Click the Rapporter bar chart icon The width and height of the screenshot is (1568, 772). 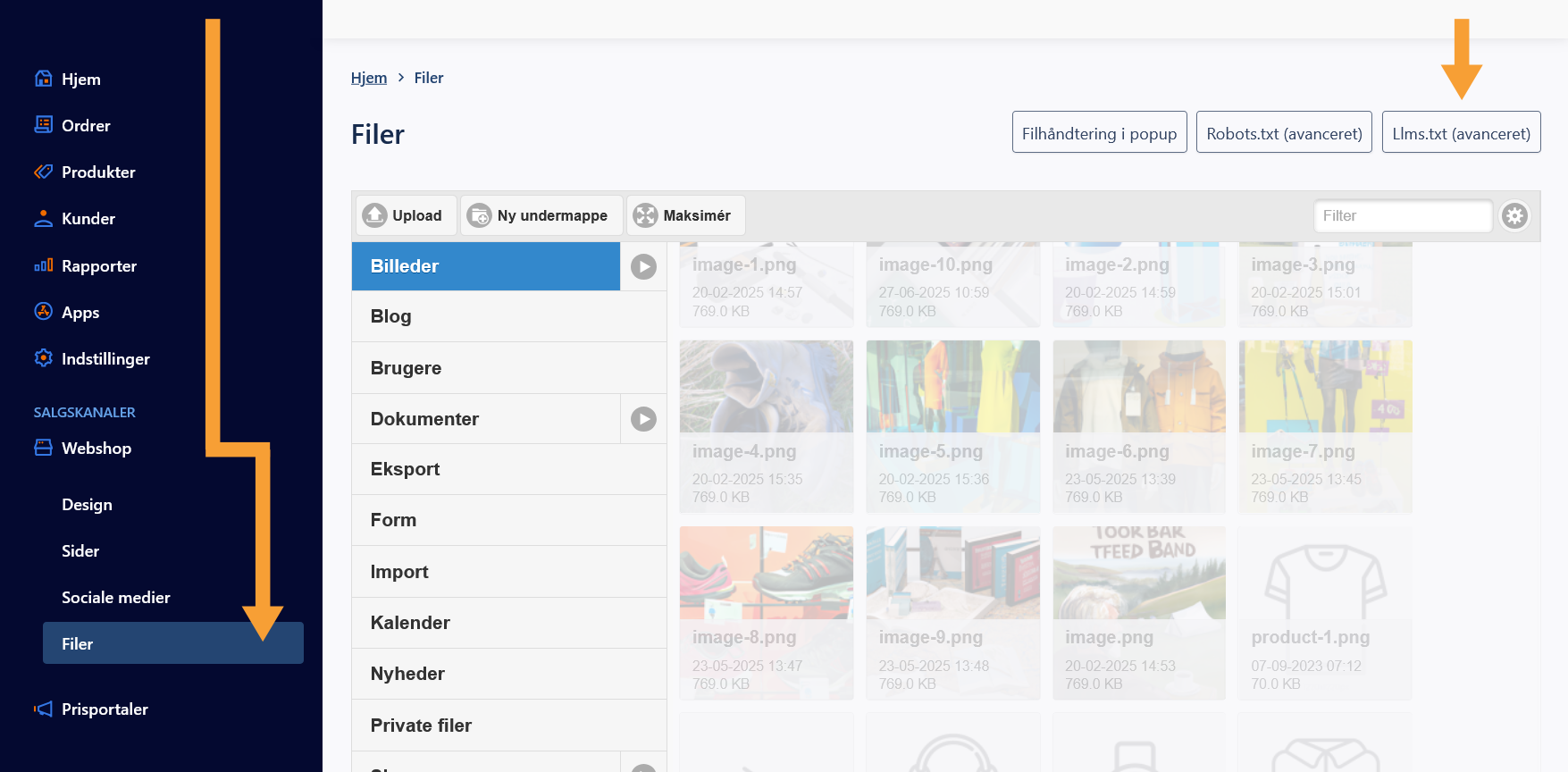(x=43, y=265)
